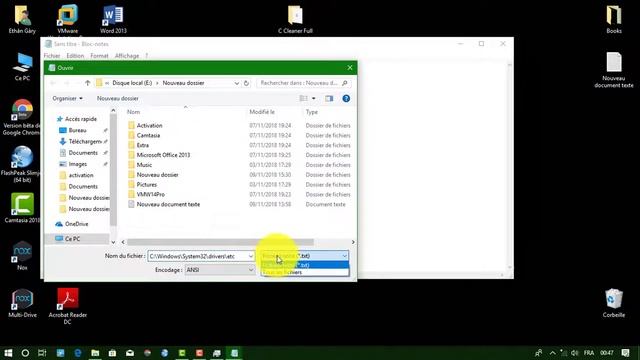This screenshot has height=360, width=640.
Task: Click the Windows Start button
Action: pyautogui.click(x=8, y=353)
